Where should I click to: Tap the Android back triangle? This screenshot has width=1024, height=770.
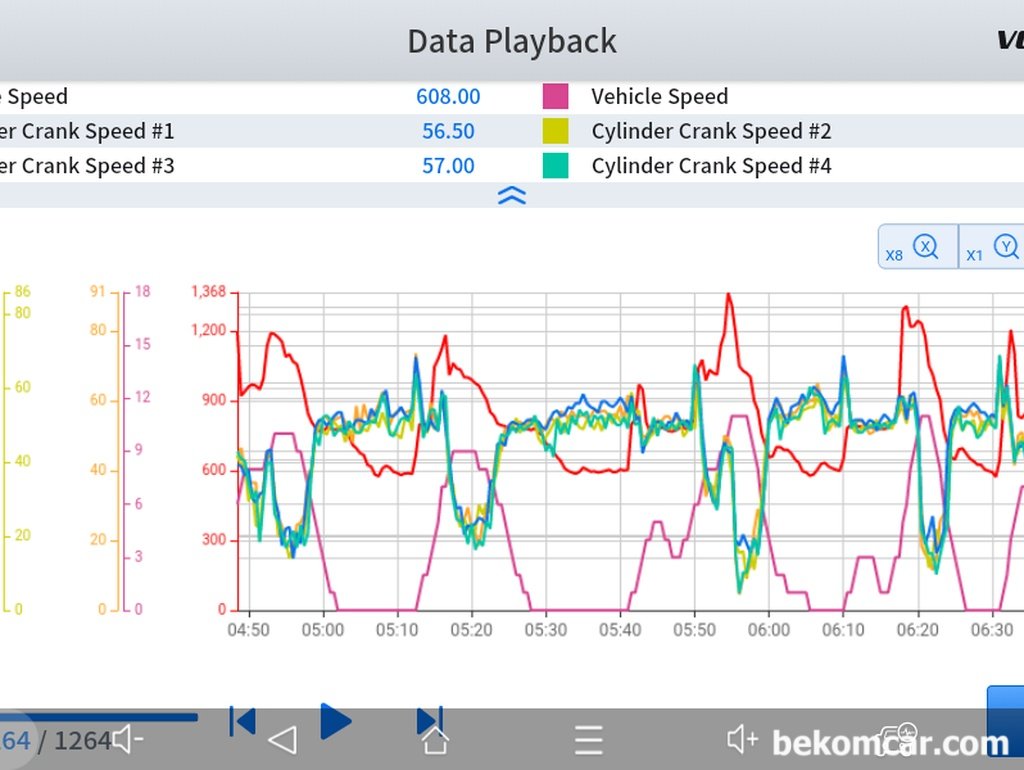(x=283, y=741)
